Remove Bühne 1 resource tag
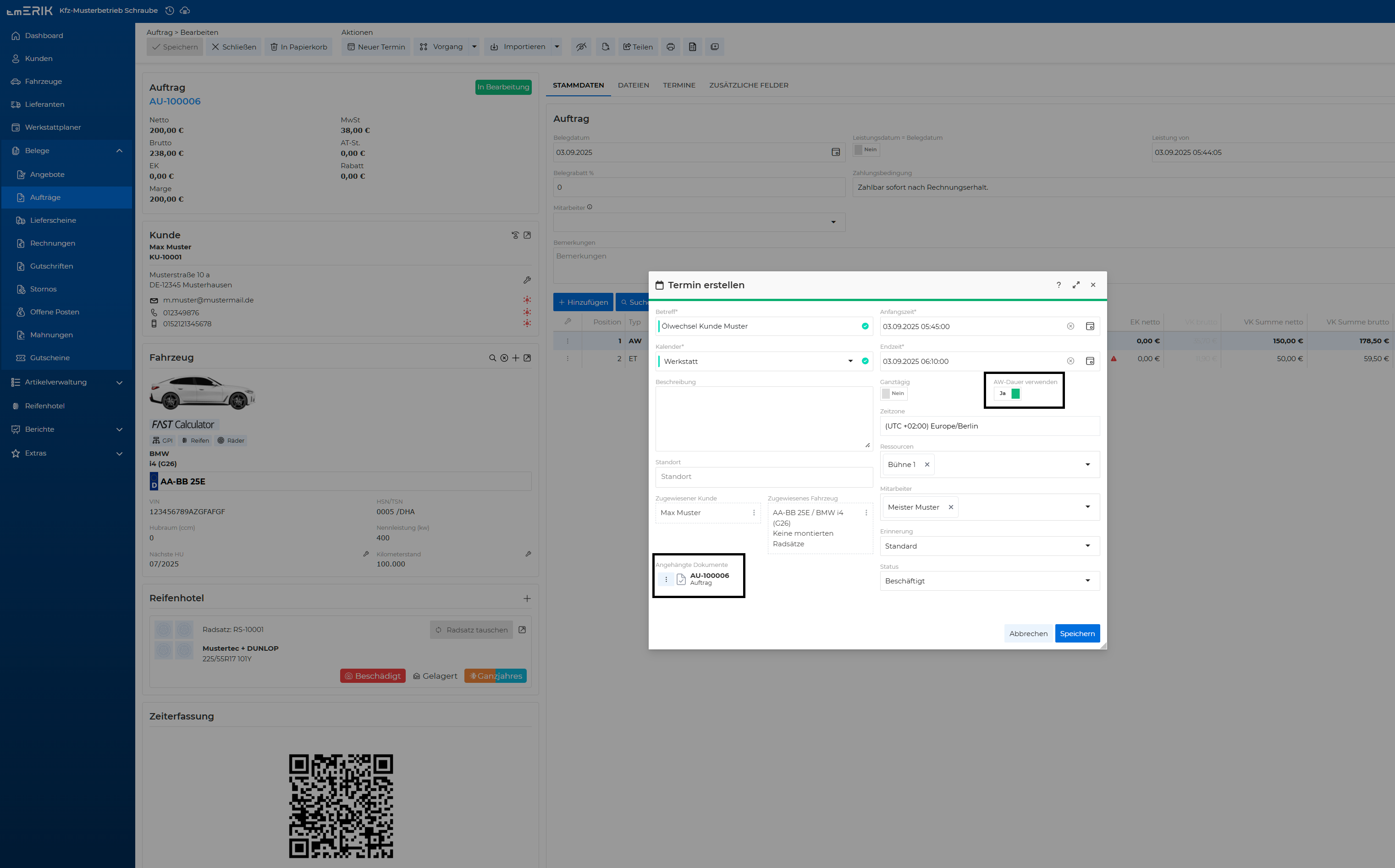This screenshot has width=1395, height=868. point(926,465)
